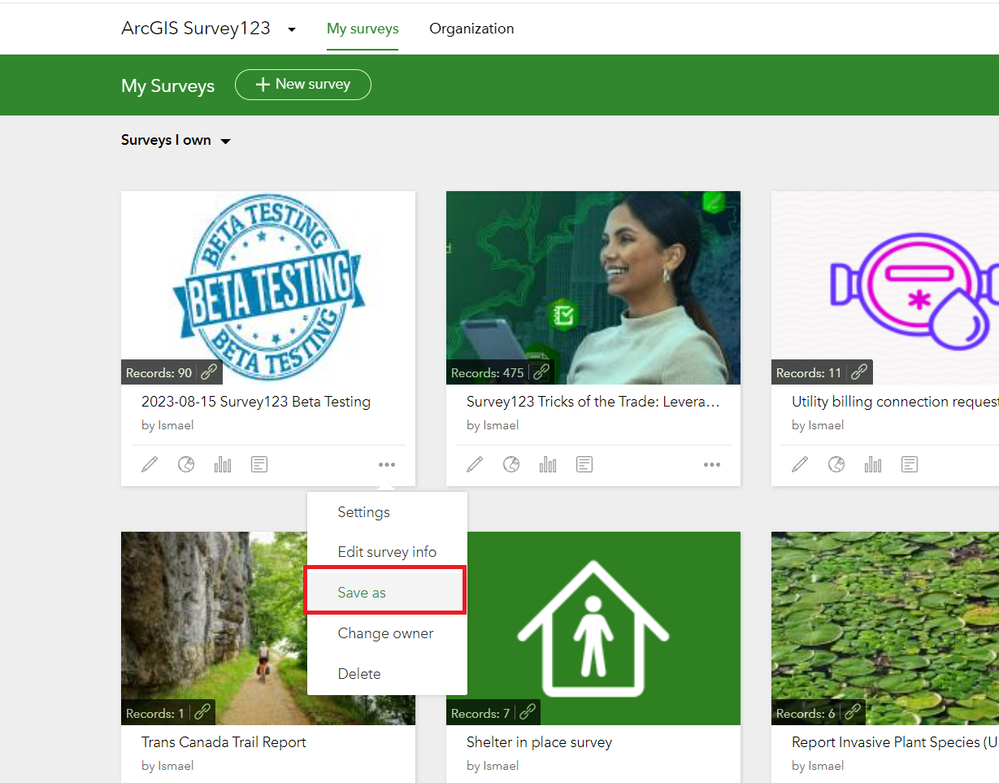Viewport: 999px width, 783px height.
Task: Click the pencil design icon on Tricks of the Trade card
Action: [475, 464]
